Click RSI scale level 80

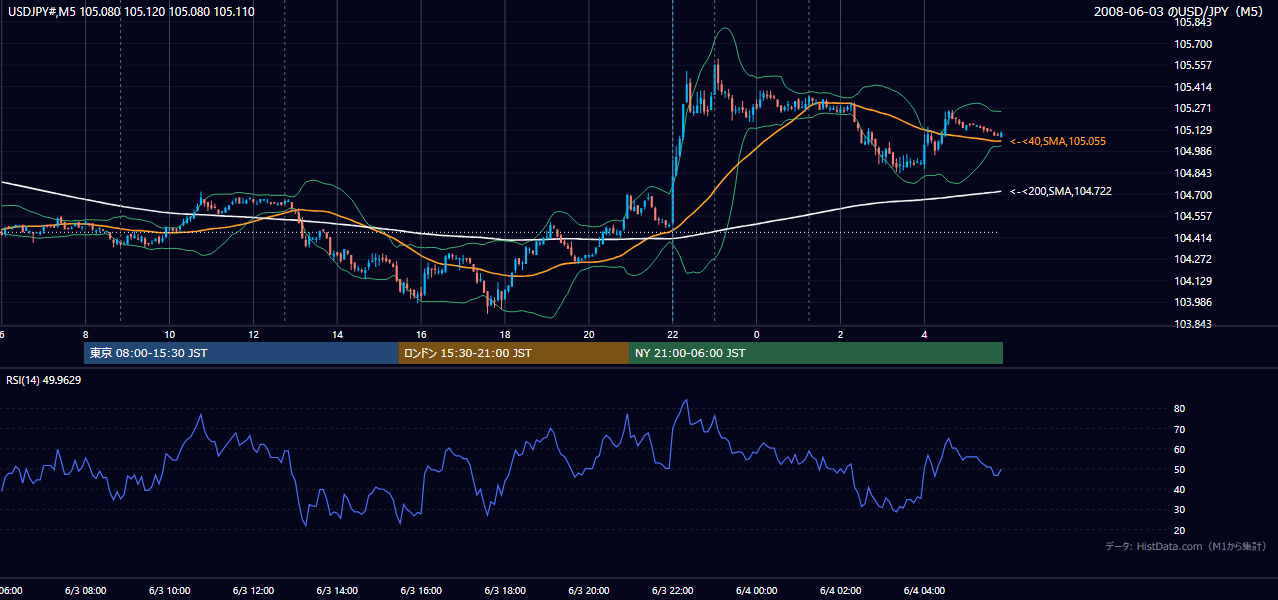(1179, 409)
